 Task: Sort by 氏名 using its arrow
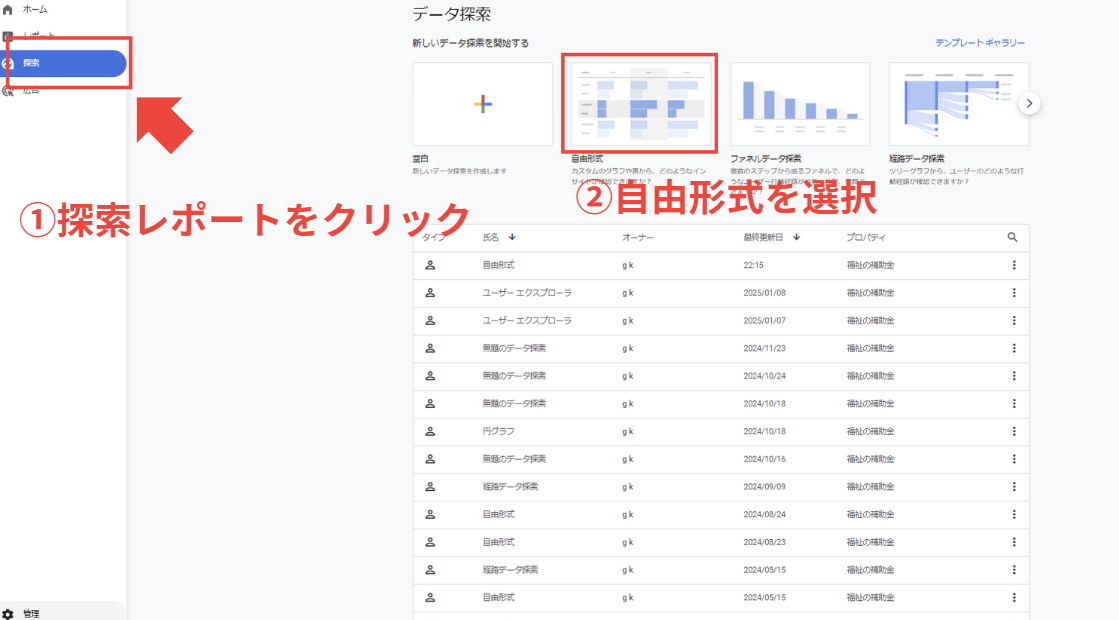point(512,237)
